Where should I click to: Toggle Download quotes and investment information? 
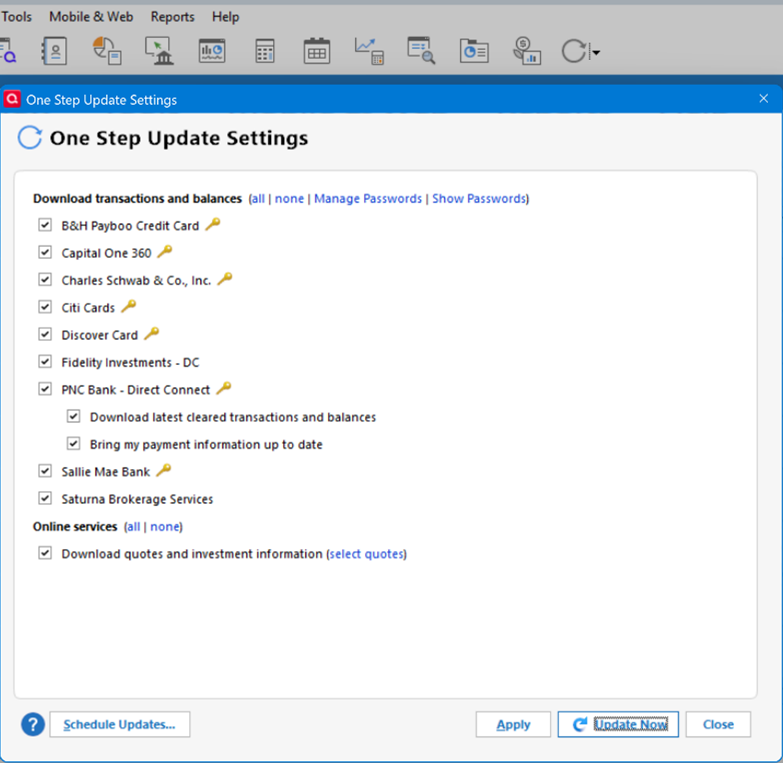(x=45, y=553)
